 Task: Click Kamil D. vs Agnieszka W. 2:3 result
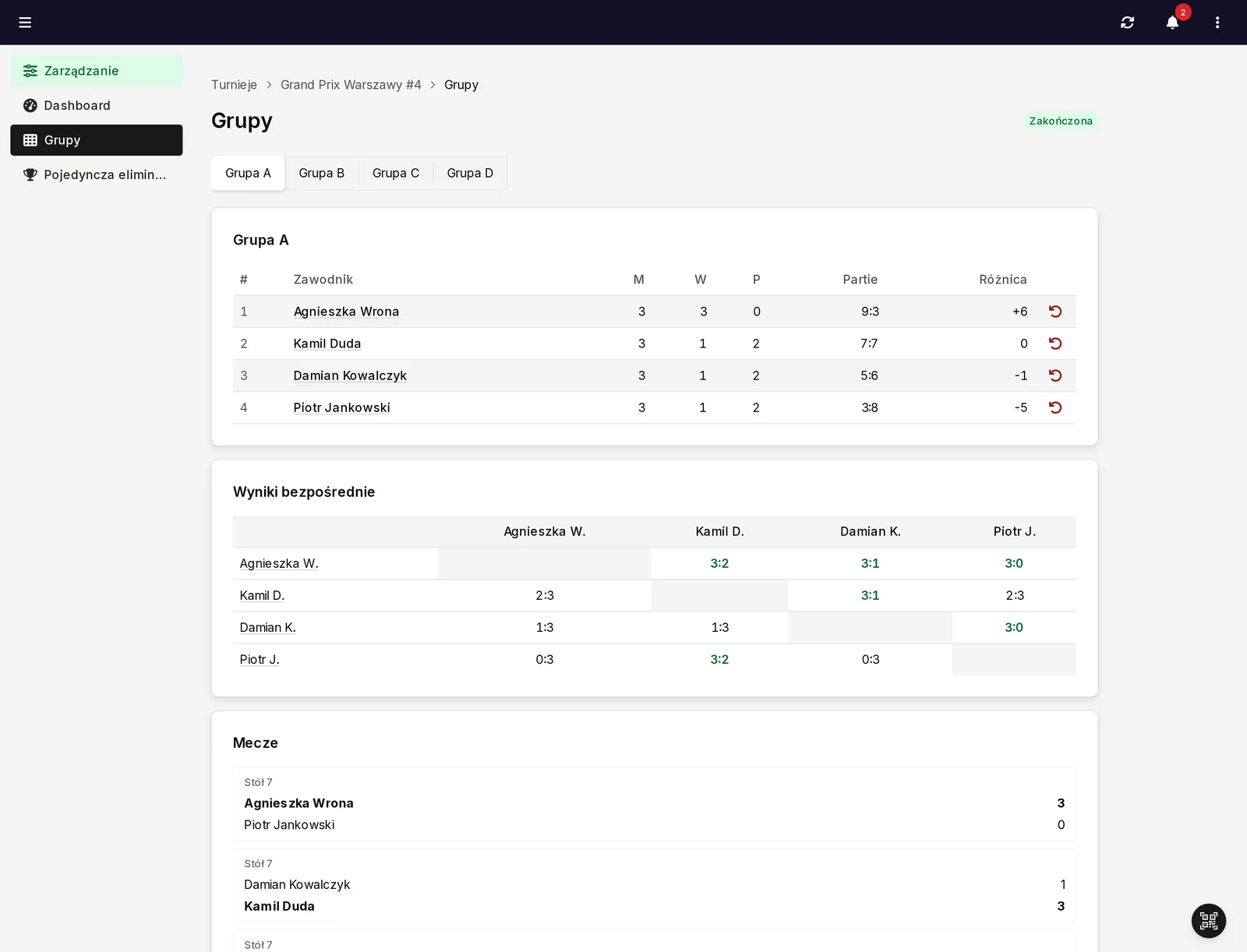545,595
